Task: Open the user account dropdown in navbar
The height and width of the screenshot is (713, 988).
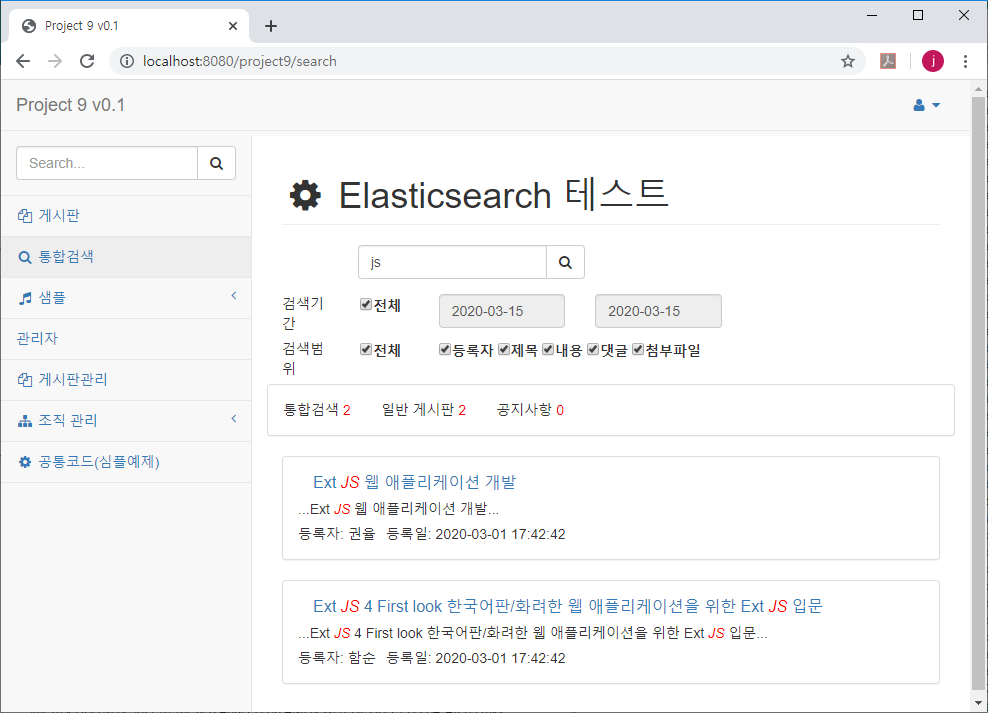Action: point(926,105)
